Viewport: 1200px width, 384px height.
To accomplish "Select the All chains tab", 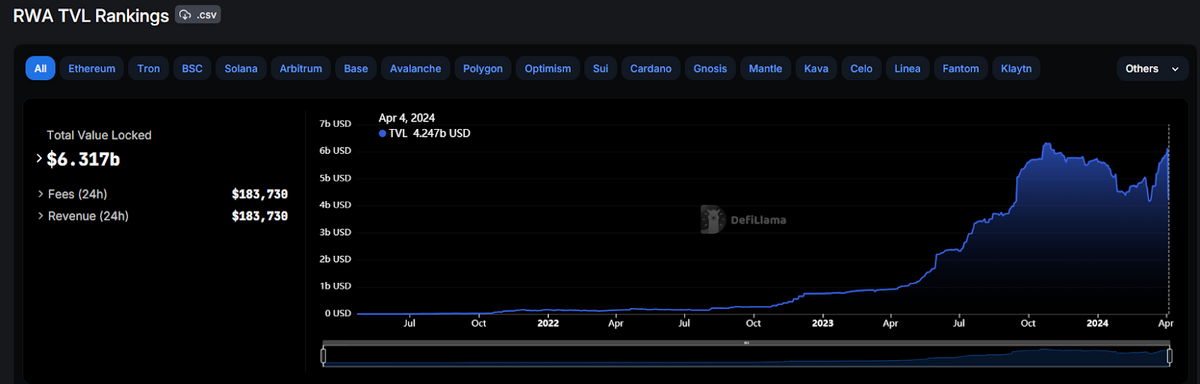I will pos(40,69).
